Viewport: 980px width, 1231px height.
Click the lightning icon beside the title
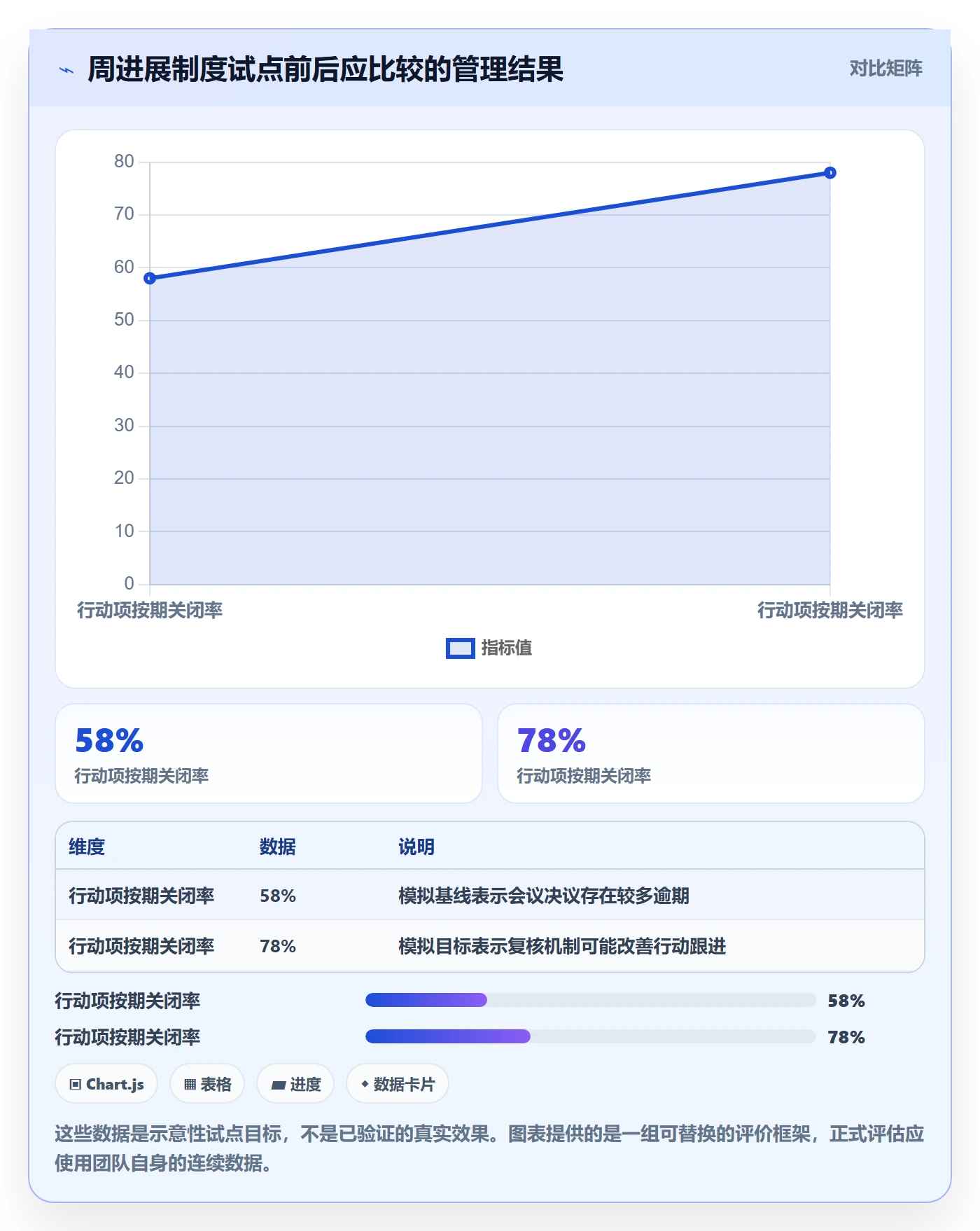(x=66, y=70)
